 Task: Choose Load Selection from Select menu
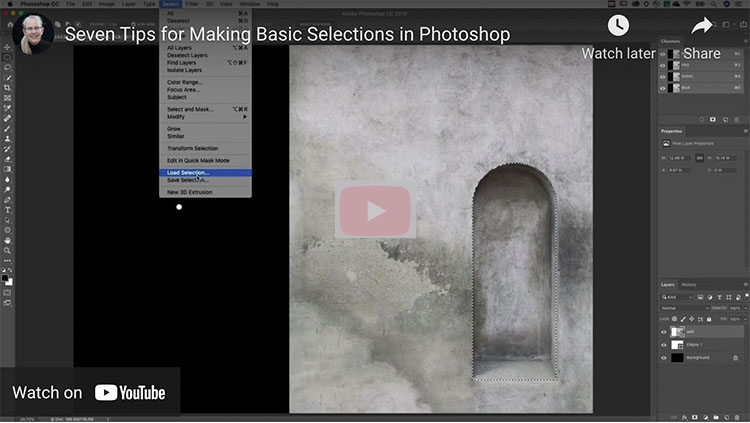click(205, 173)
